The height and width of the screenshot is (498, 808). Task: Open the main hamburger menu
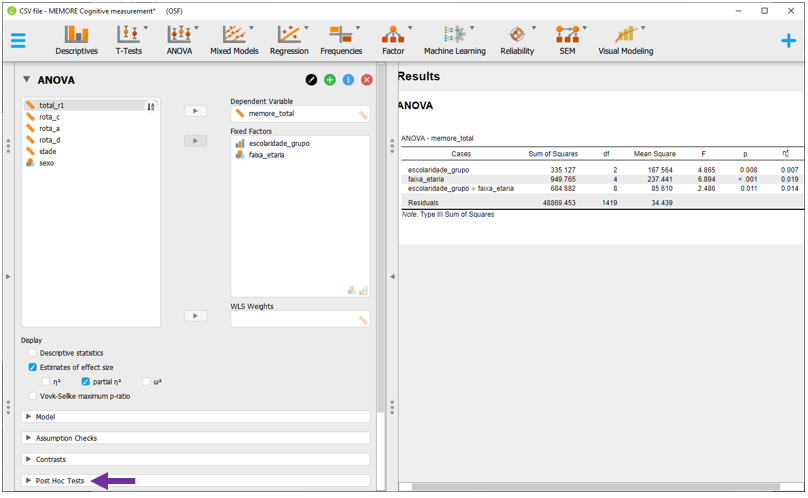[x=18, y=41]
